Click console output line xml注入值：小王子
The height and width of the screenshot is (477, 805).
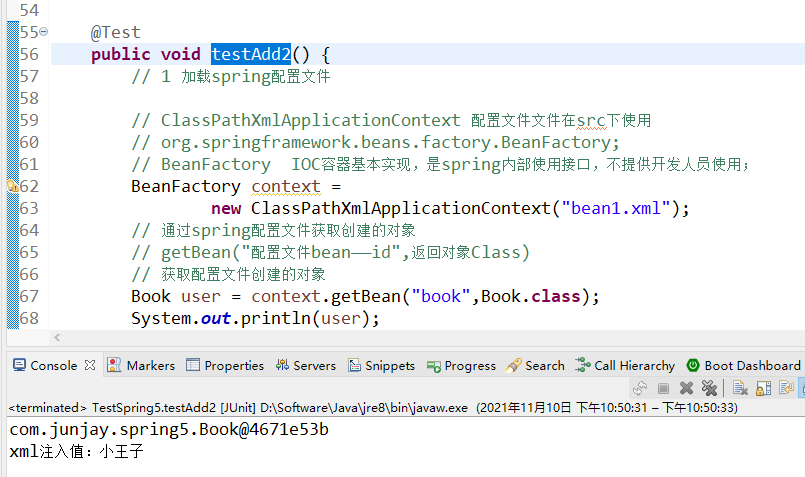[x=76, y=451]
